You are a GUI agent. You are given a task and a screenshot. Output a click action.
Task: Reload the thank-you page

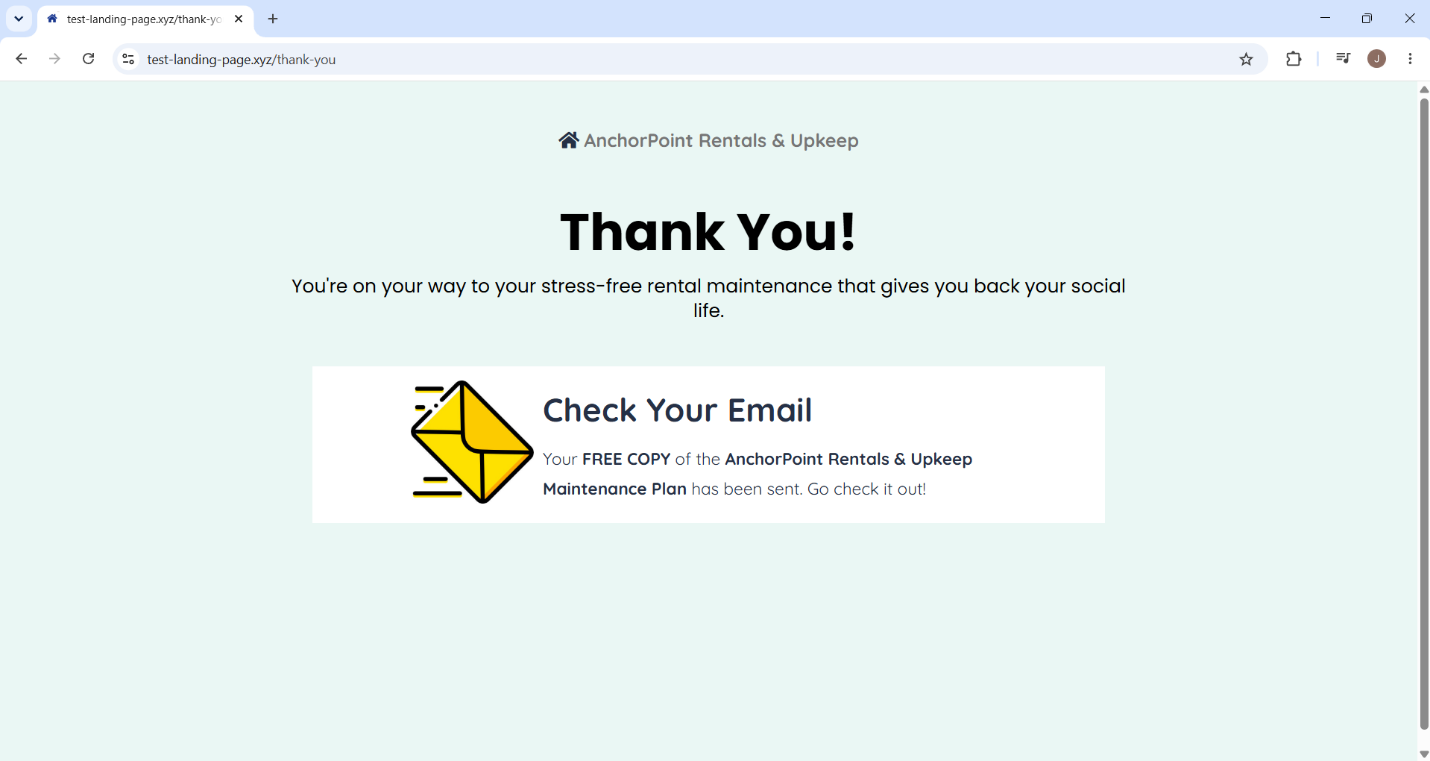pyautogui.click(x=88, y=59)
